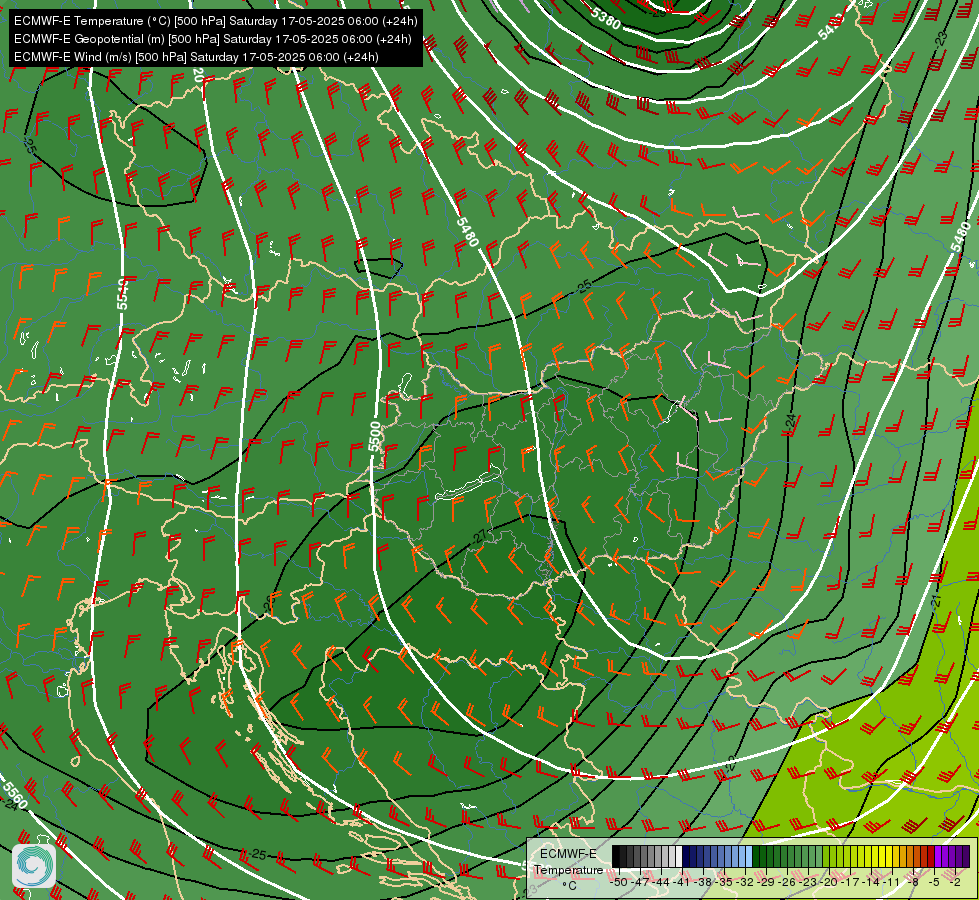979x900 pixels.
Task: Click the -20 legend tick label
Action: [x=829, y=882]
